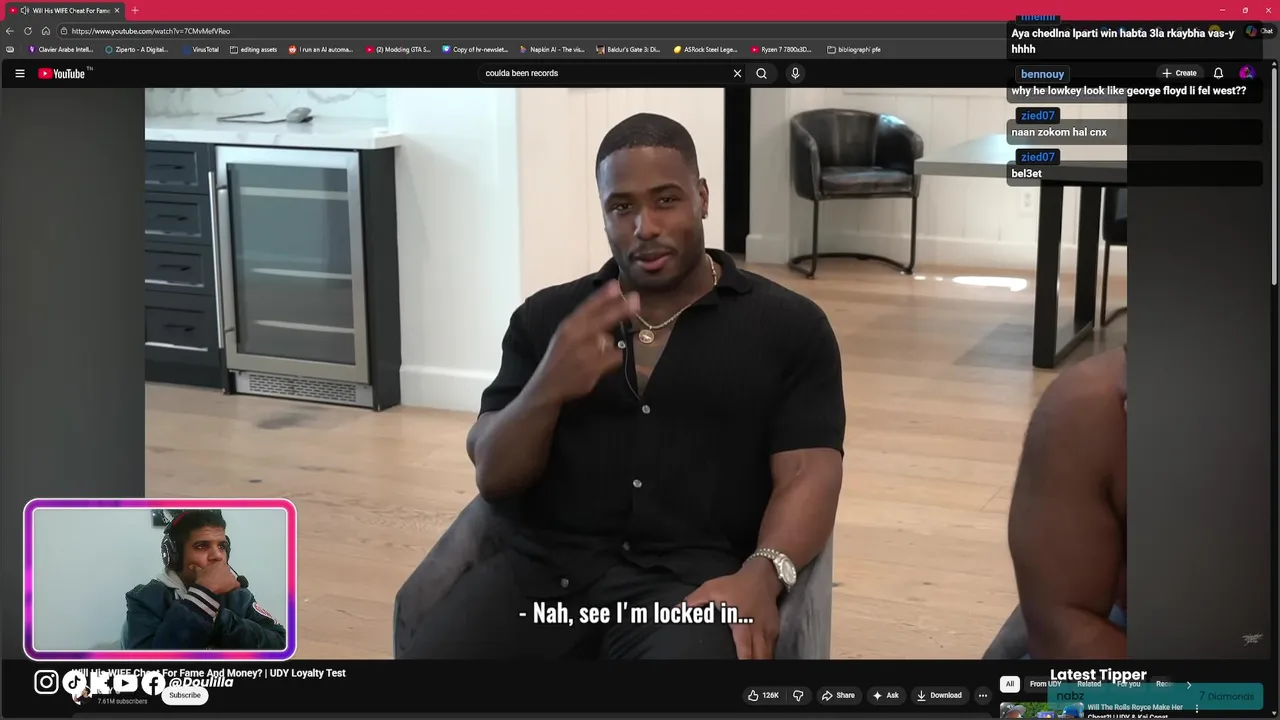Viewport: 1280px width, 720px height.
Task: Pause the video by clicking the player
Action: coord(636,373)
